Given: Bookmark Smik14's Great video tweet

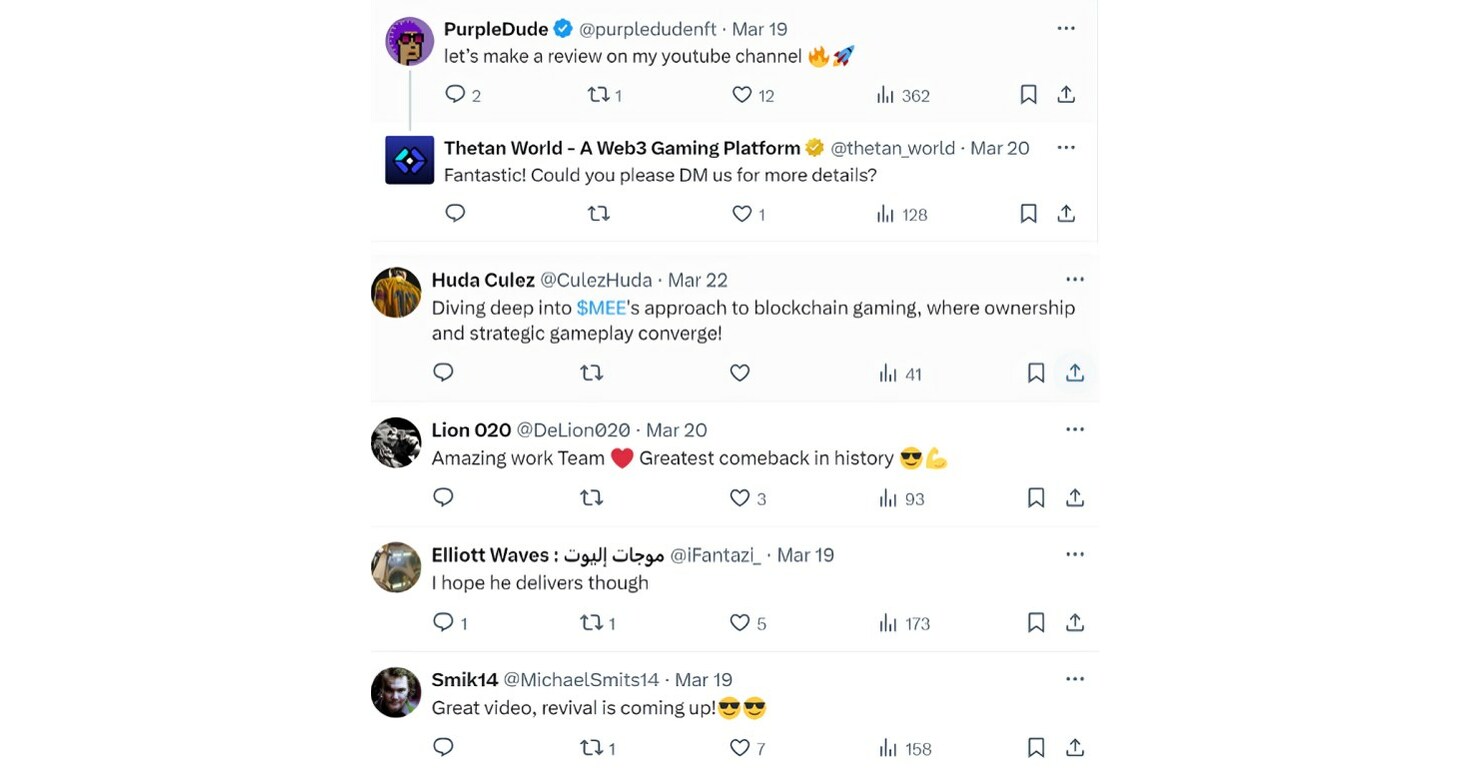Looking at the screenshot, I should [1036, 748].
